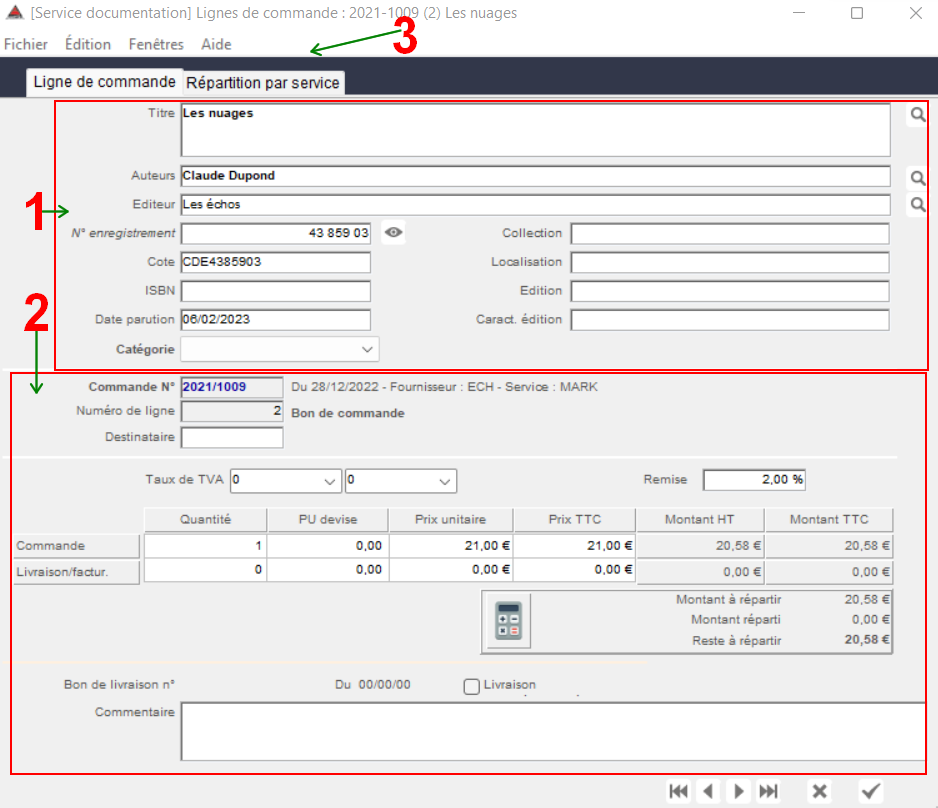Screen dimensions: 938x808
Task: Click the Prix TTC column header
Action: pos(574,520)
